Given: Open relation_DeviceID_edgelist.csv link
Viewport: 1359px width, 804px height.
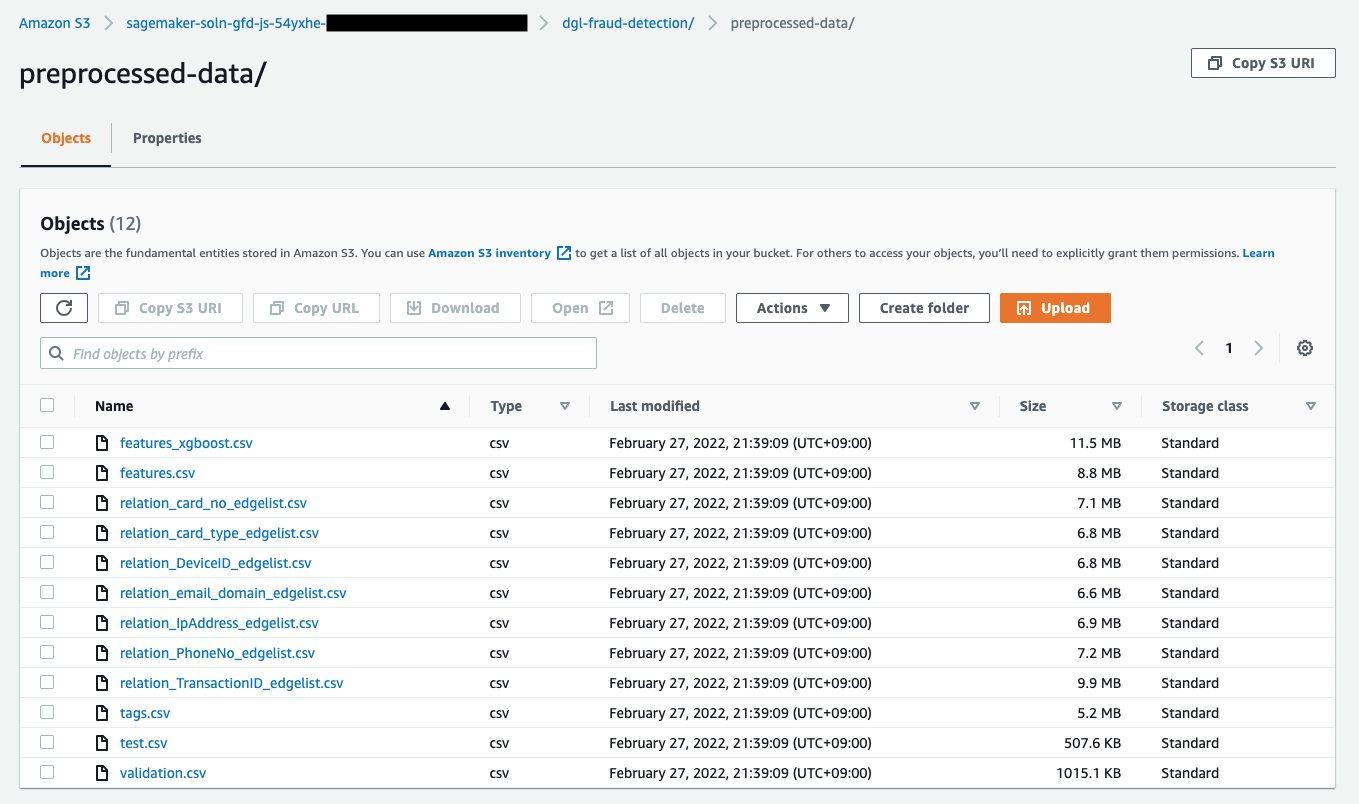Looking at the screenshot, I should coord(215,563).
